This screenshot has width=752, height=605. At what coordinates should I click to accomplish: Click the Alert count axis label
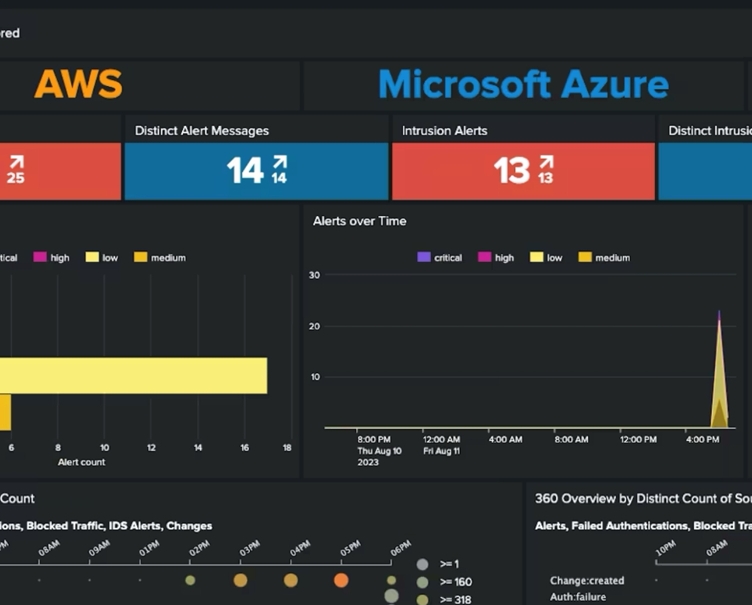pos(82,462)
